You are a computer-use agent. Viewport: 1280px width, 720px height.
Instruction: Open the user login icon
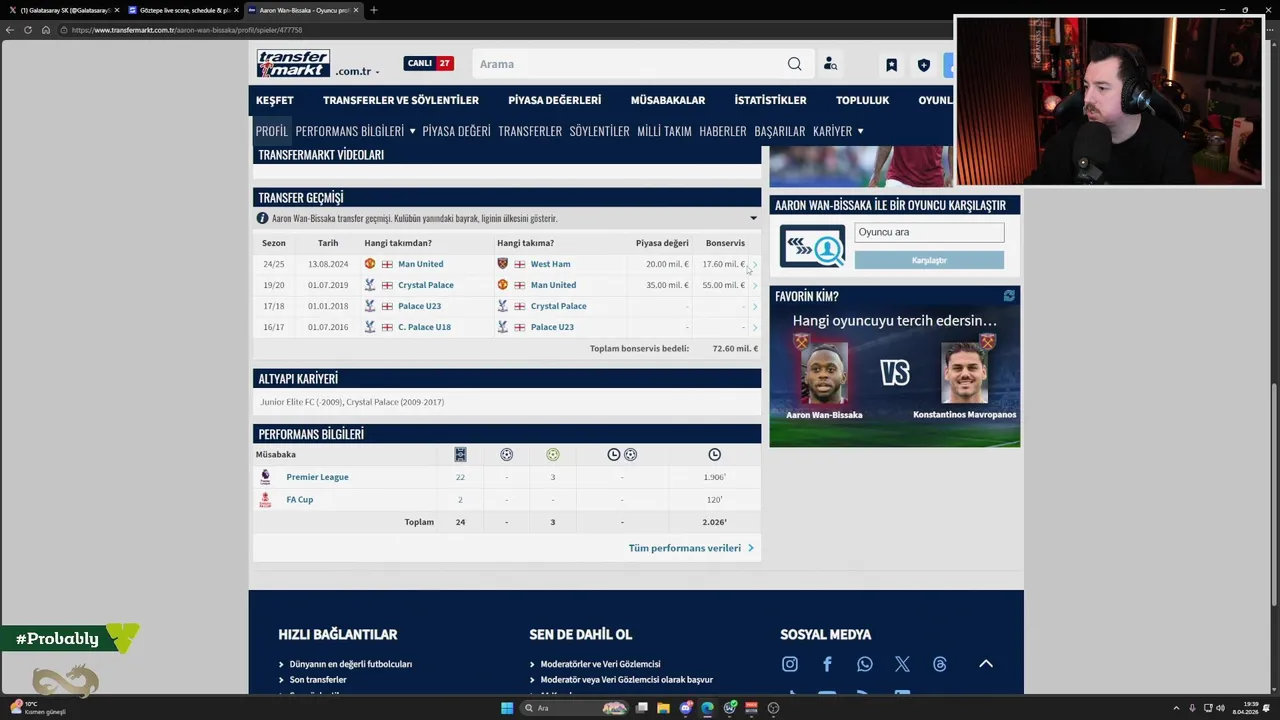(830, 64)
